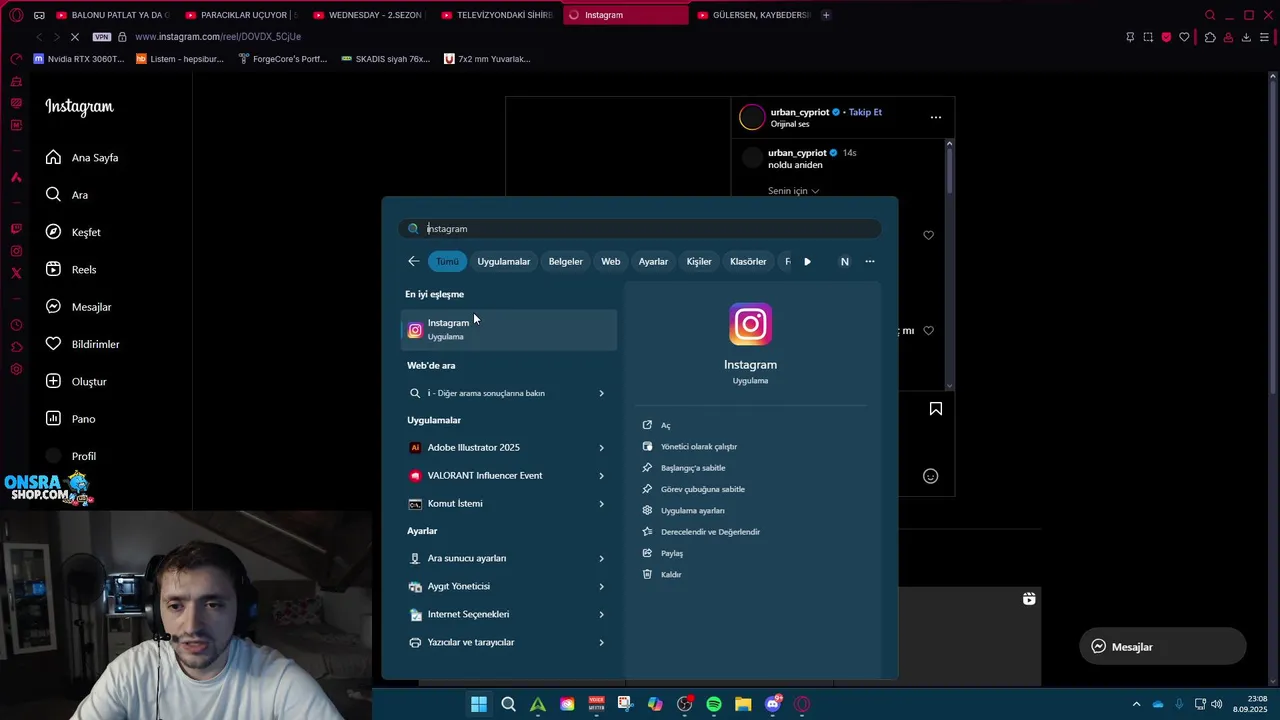Click the Instagram logo wordmark
Screen dimensions: 1280x720
79,107
